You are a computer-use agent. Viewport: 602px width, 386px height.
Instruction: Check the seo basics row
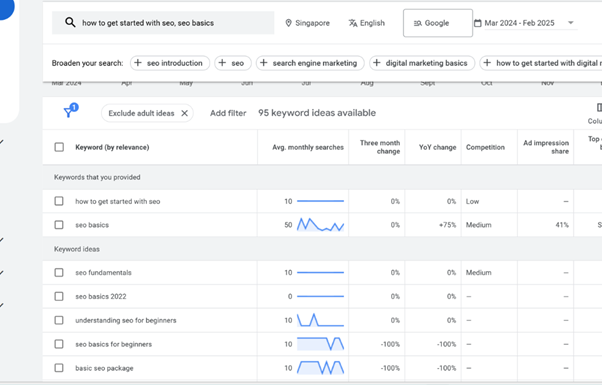pos(59,225)
